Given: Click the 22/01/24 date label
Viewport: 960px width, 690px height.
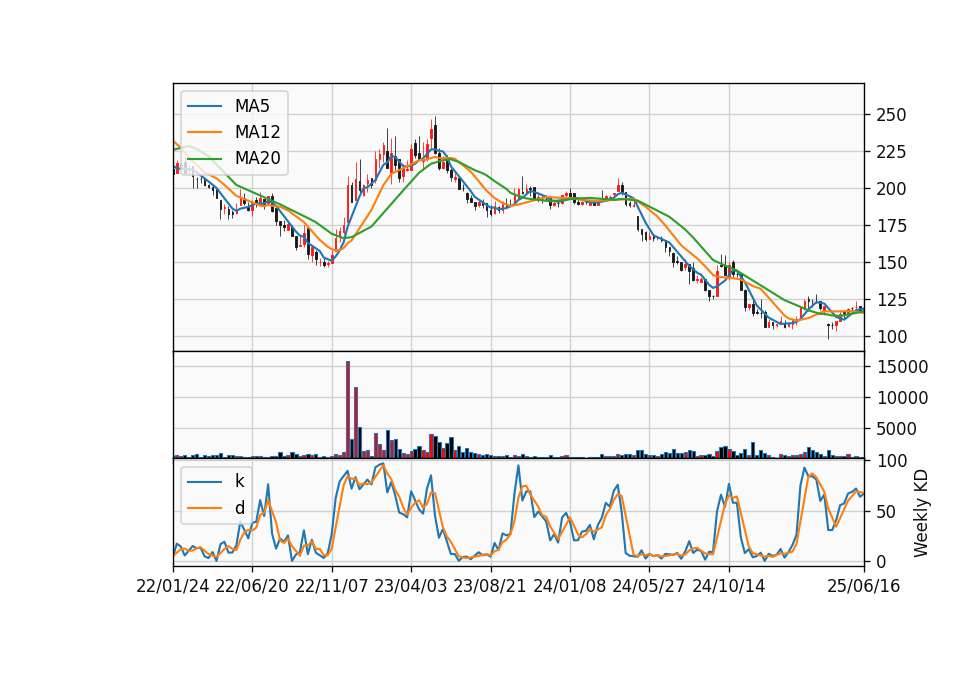Looking at the screenshot, I should pyautogui.click(x=173, y=586).
